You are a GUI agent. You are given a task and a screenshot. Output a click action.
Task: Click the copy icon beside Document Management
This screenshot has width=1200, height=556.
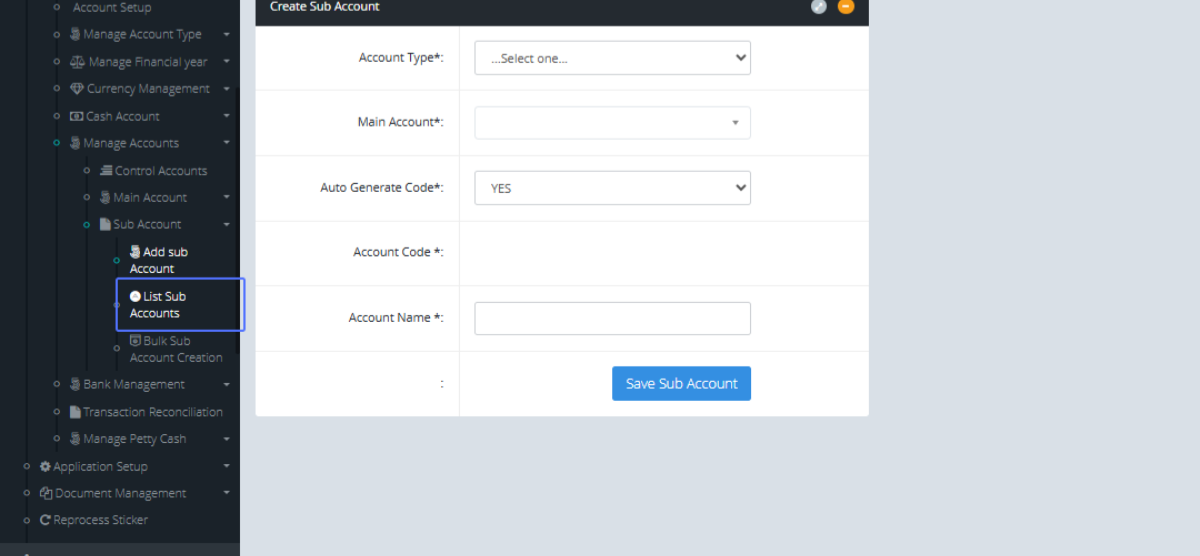(x=46, y=493)
